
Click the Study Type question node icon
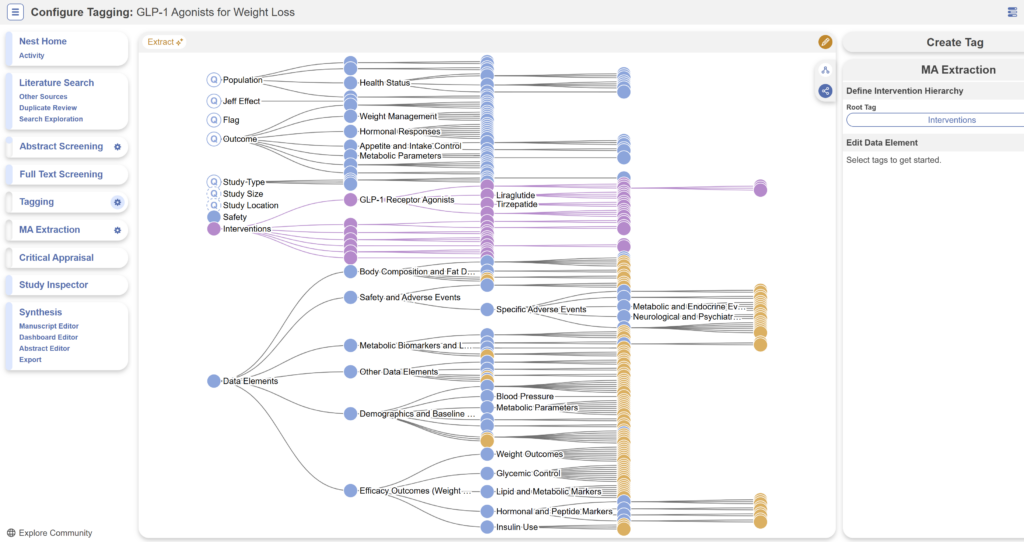click(x=214, y=182)
